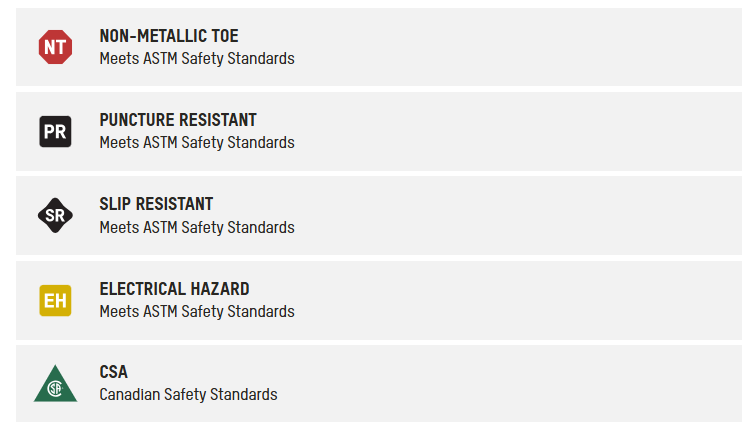Click ASTM description under Slip Resistant
Screen dimensions: 753x428
tap(197, 227)
